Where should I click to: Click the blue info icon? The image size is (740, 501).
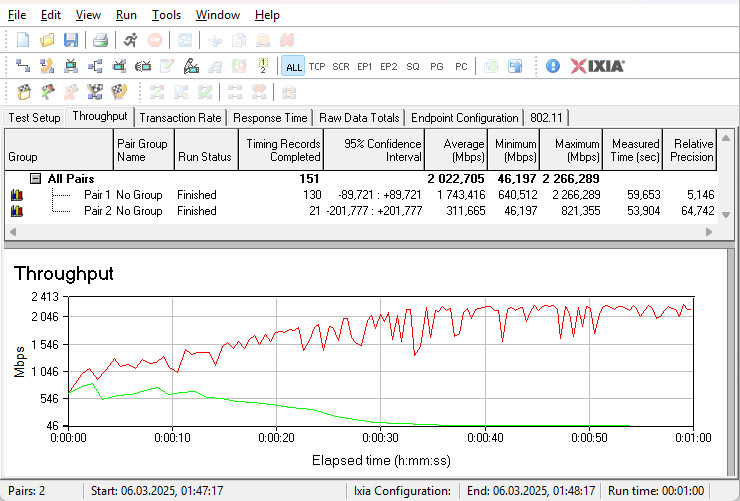(x=553, y=66)
